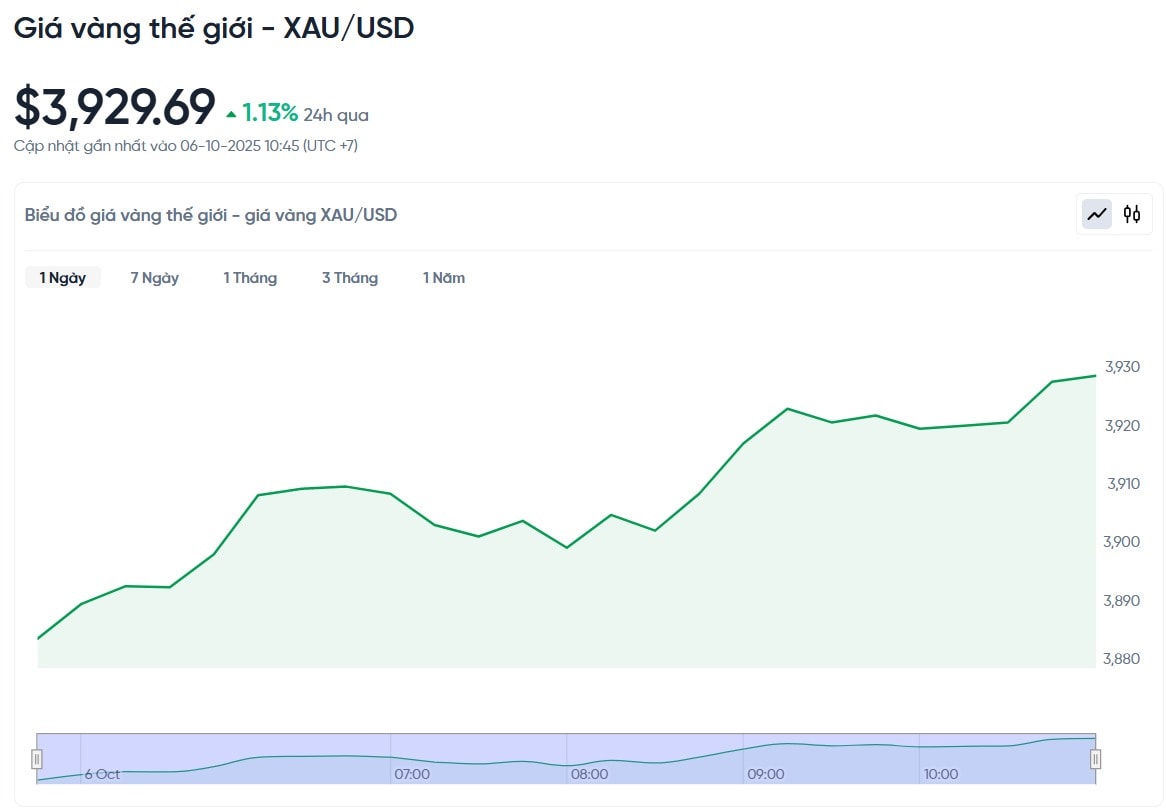Click the 08:00 marker in navigator

[x=589, y=774]
